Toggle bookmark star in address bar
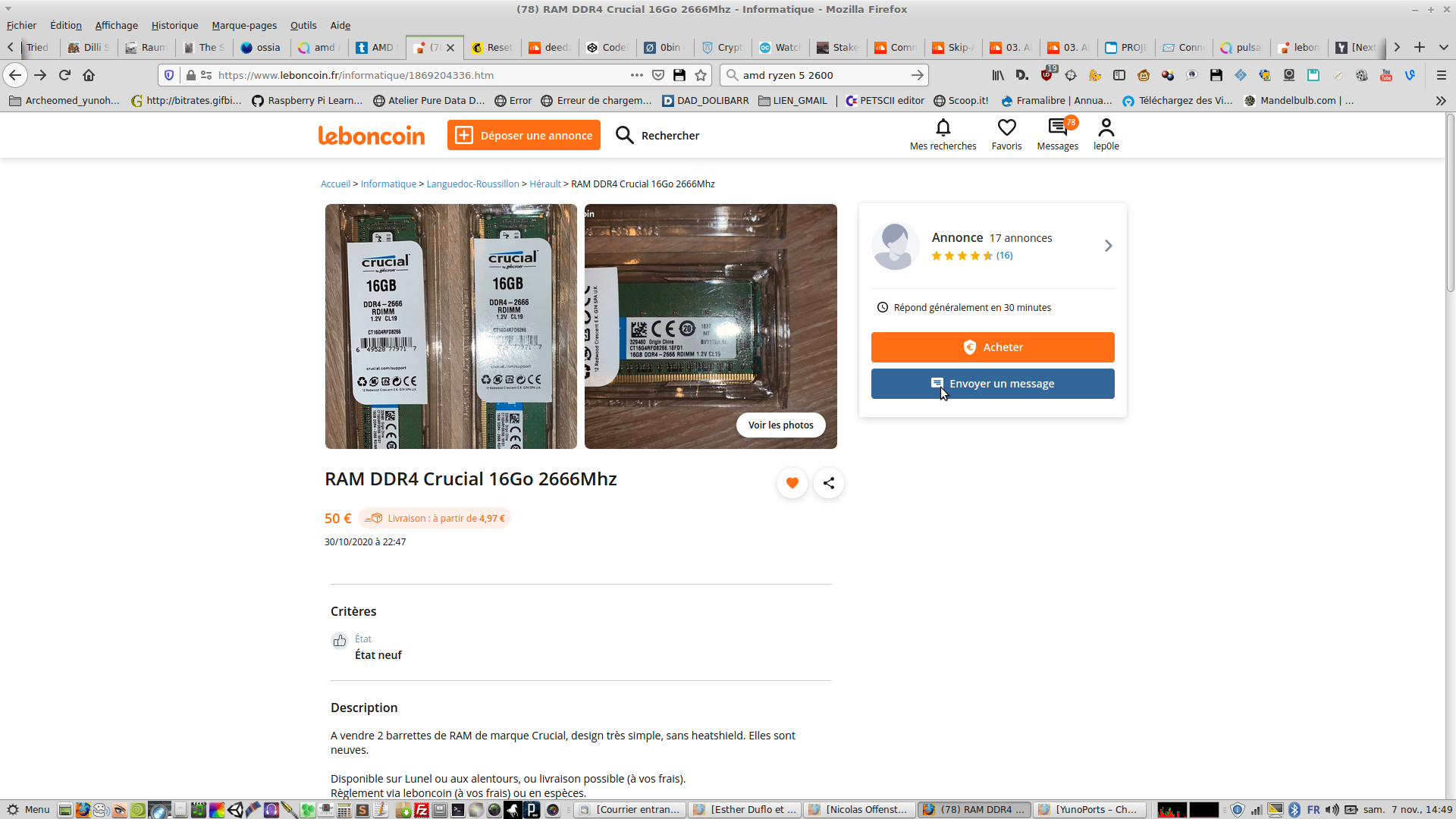 tap(701, 75)
